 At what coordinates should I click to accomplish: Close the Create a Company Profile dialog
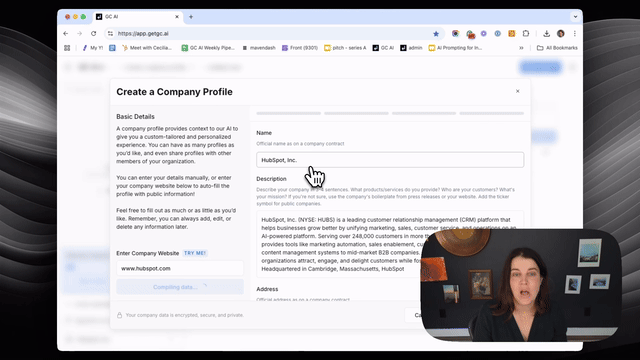518,91
